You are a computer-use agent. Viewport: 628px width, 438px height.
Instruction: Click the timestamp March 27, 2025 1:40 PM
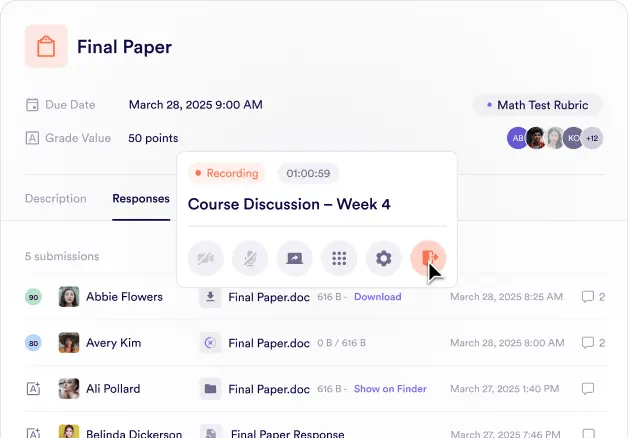[x=505, y=389]
